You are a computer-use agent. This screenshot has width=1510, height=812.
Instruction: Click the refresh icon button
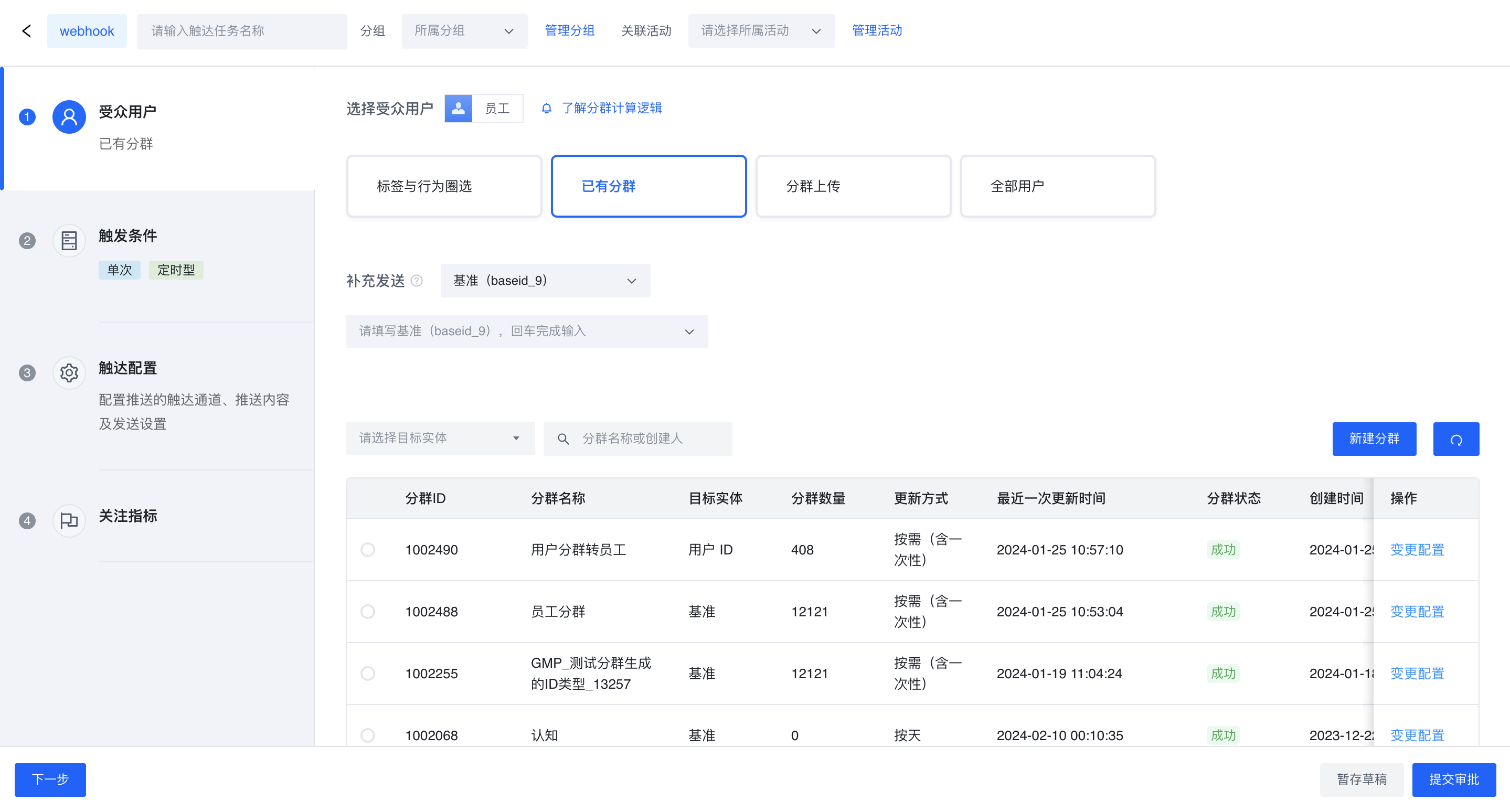[1455, 439]
